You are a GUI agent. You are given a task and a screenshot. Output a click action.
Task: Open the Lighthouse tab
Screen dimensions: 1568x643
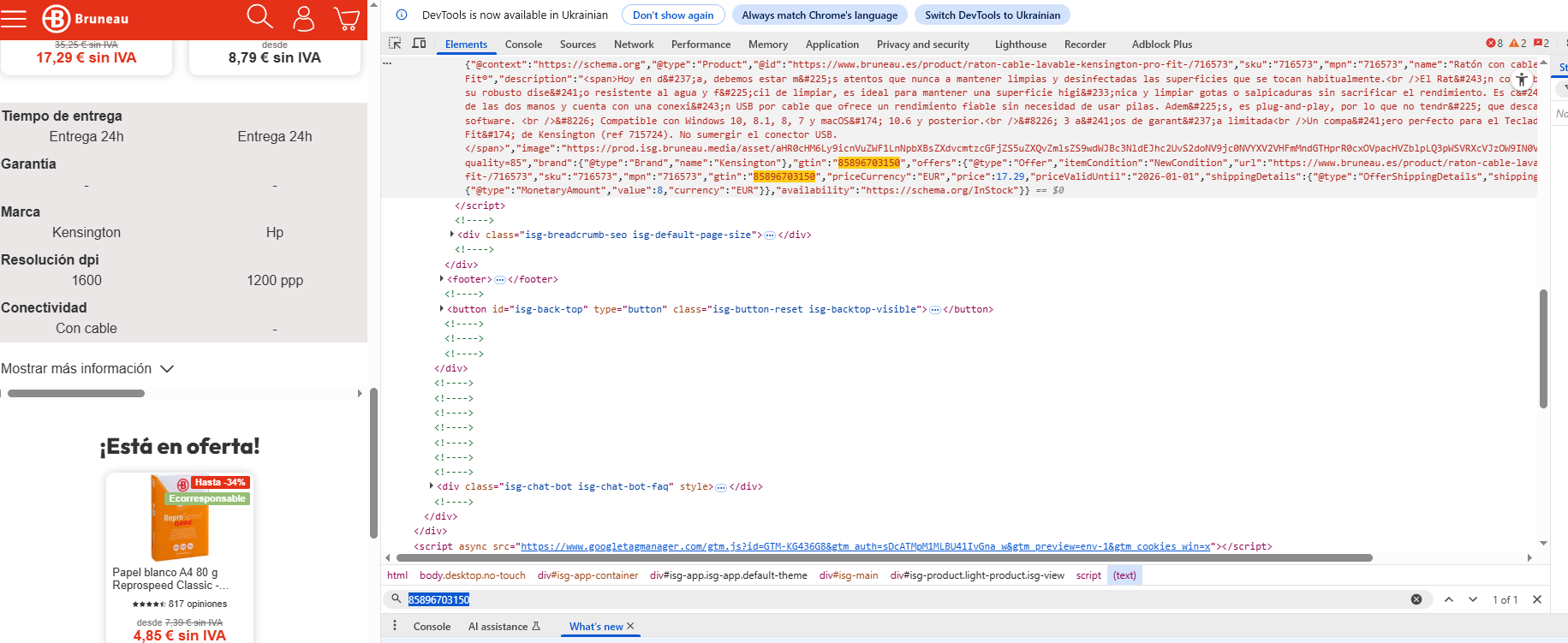tap(1021, 44)
